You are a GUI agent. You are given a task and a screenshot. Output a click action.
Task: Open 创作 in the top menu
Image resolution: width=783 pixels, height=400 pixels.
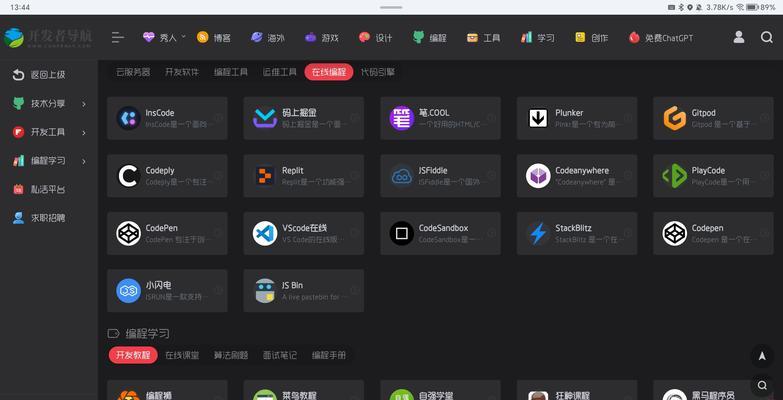[592, 37]
